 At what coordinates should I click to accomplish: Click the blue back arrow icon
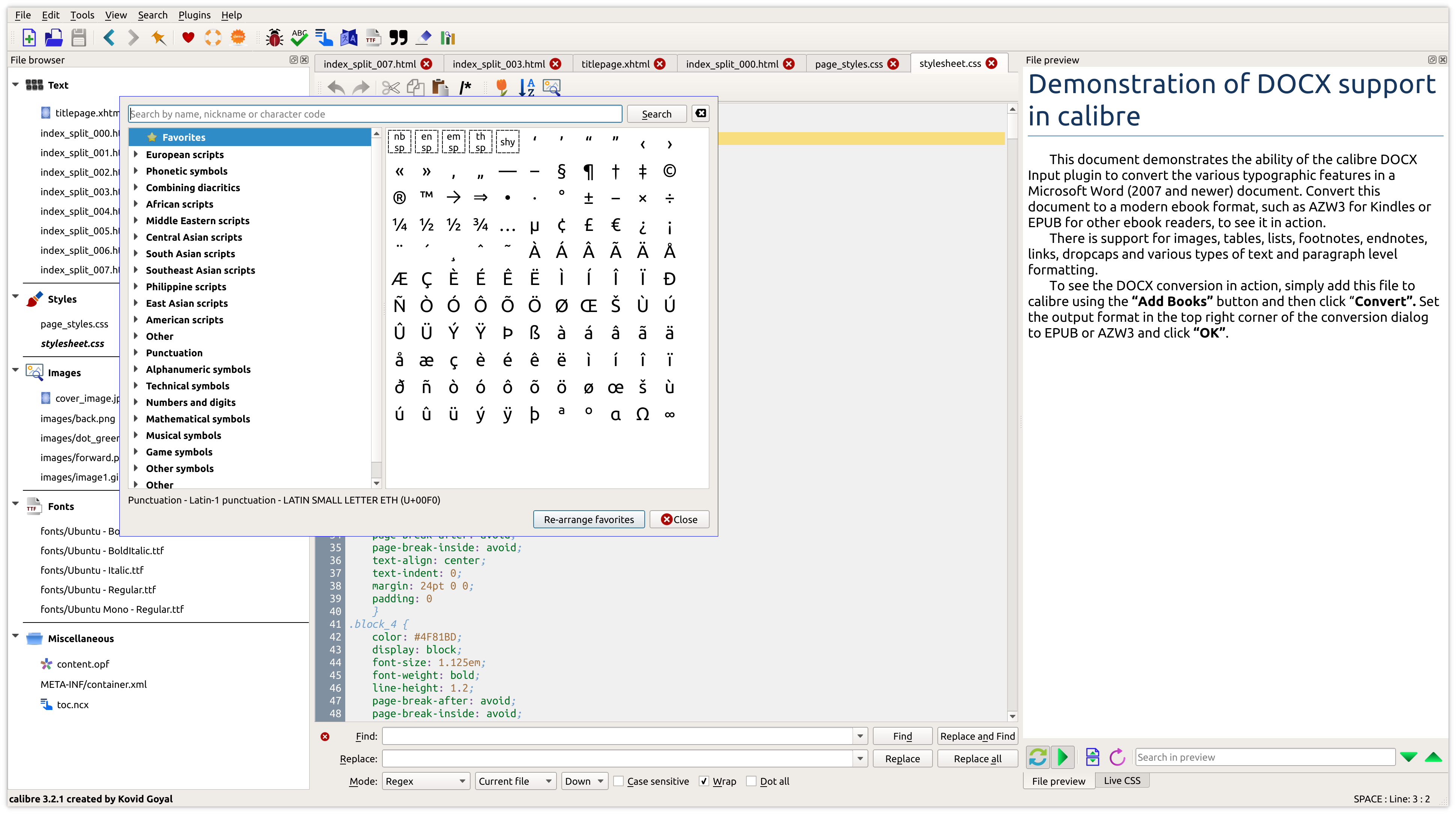point(110,38)
